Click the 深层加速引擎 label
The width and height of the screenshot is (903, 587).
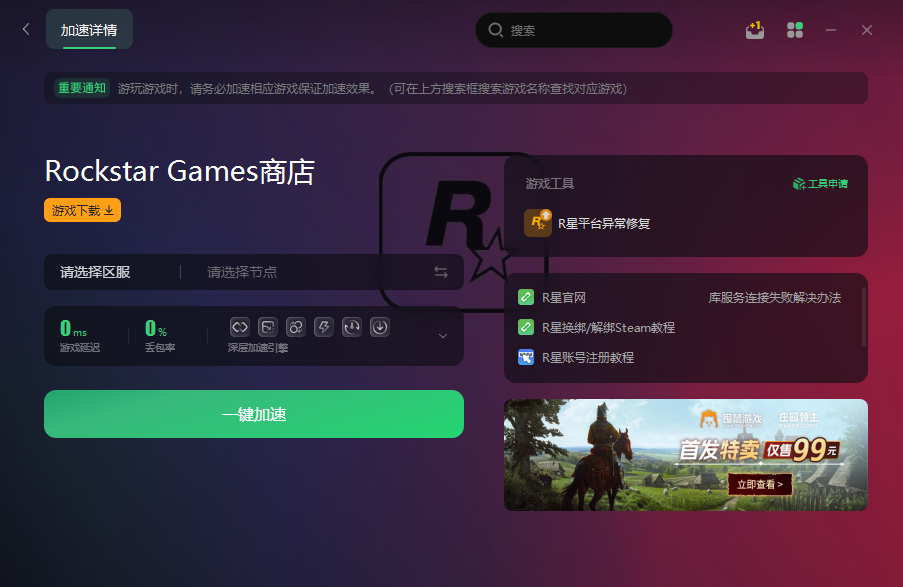point(258,347)
